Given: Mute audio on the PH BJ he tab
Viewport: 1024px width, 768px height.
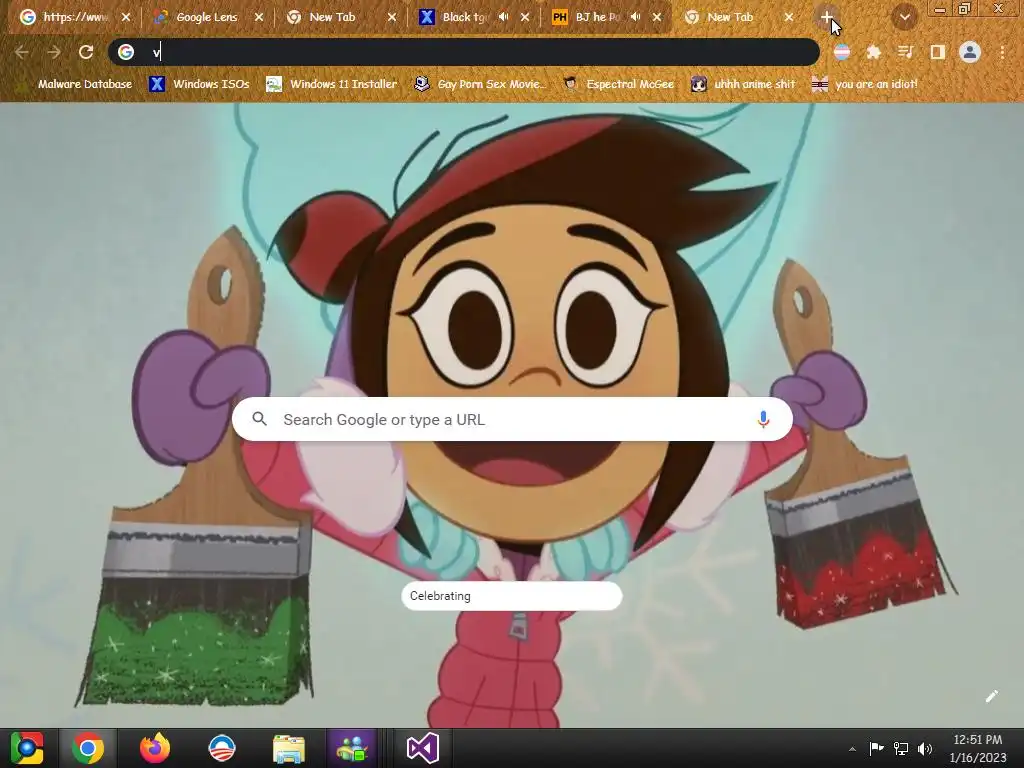Looking at the screenshot, I should point(636,18).
